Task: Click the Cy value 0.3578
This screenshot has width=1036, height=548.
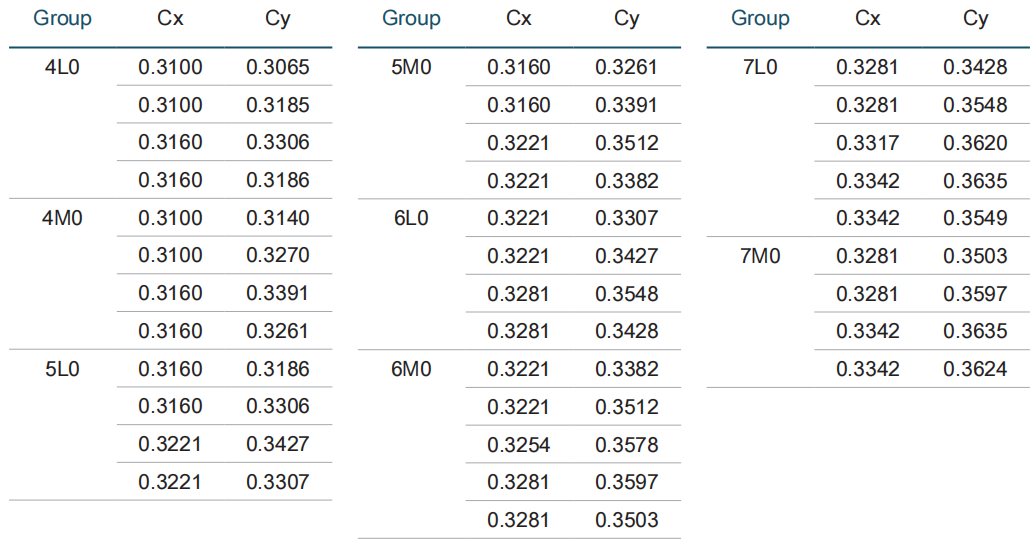Action: pyautogui.click(x=626, y=445)
